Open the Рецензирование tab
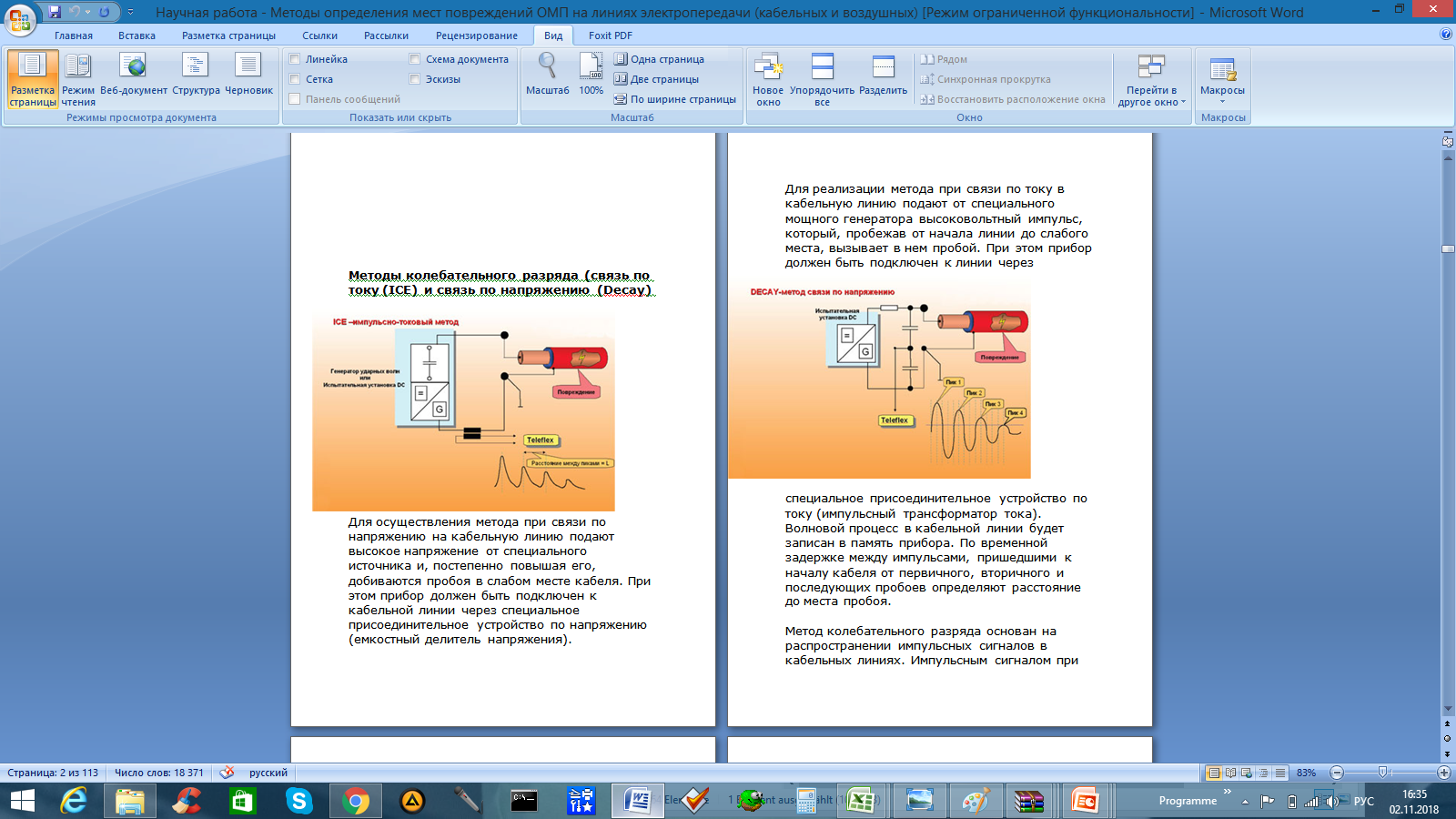 tap(476, 35)
